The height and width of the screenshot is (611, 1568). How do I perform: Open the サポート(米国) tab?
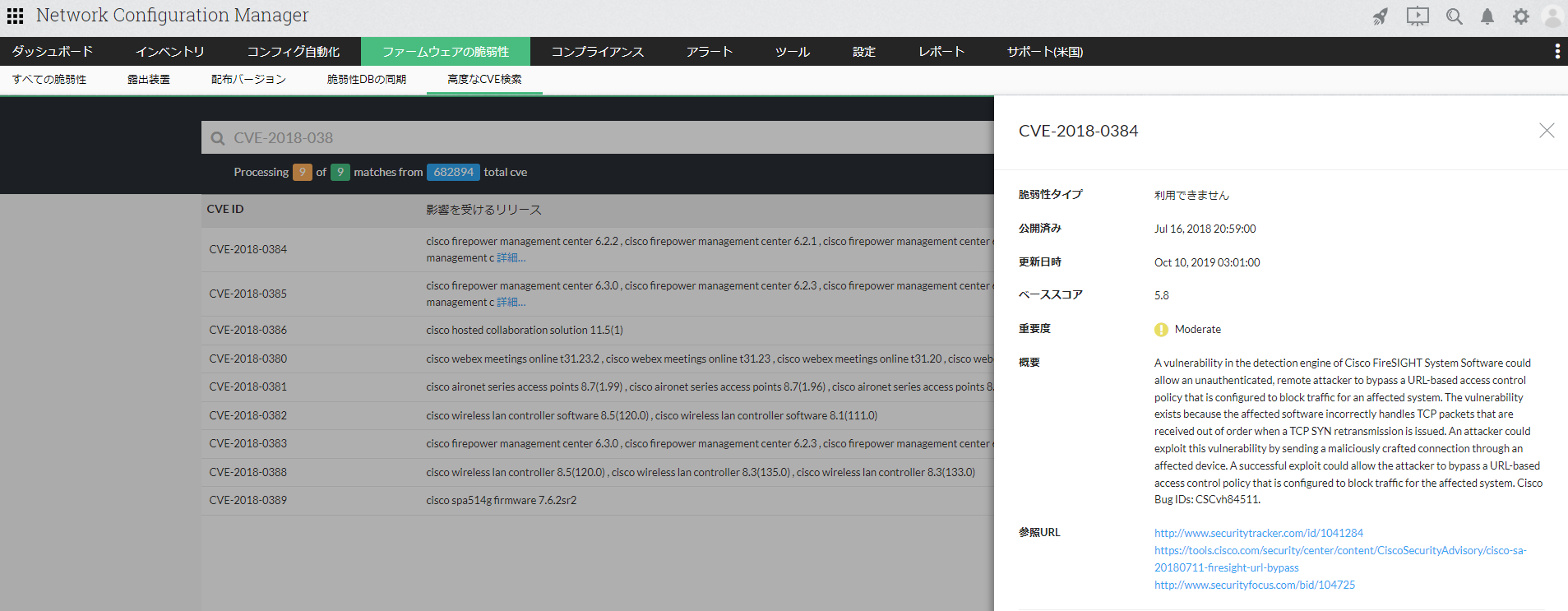coord(1045,52)
